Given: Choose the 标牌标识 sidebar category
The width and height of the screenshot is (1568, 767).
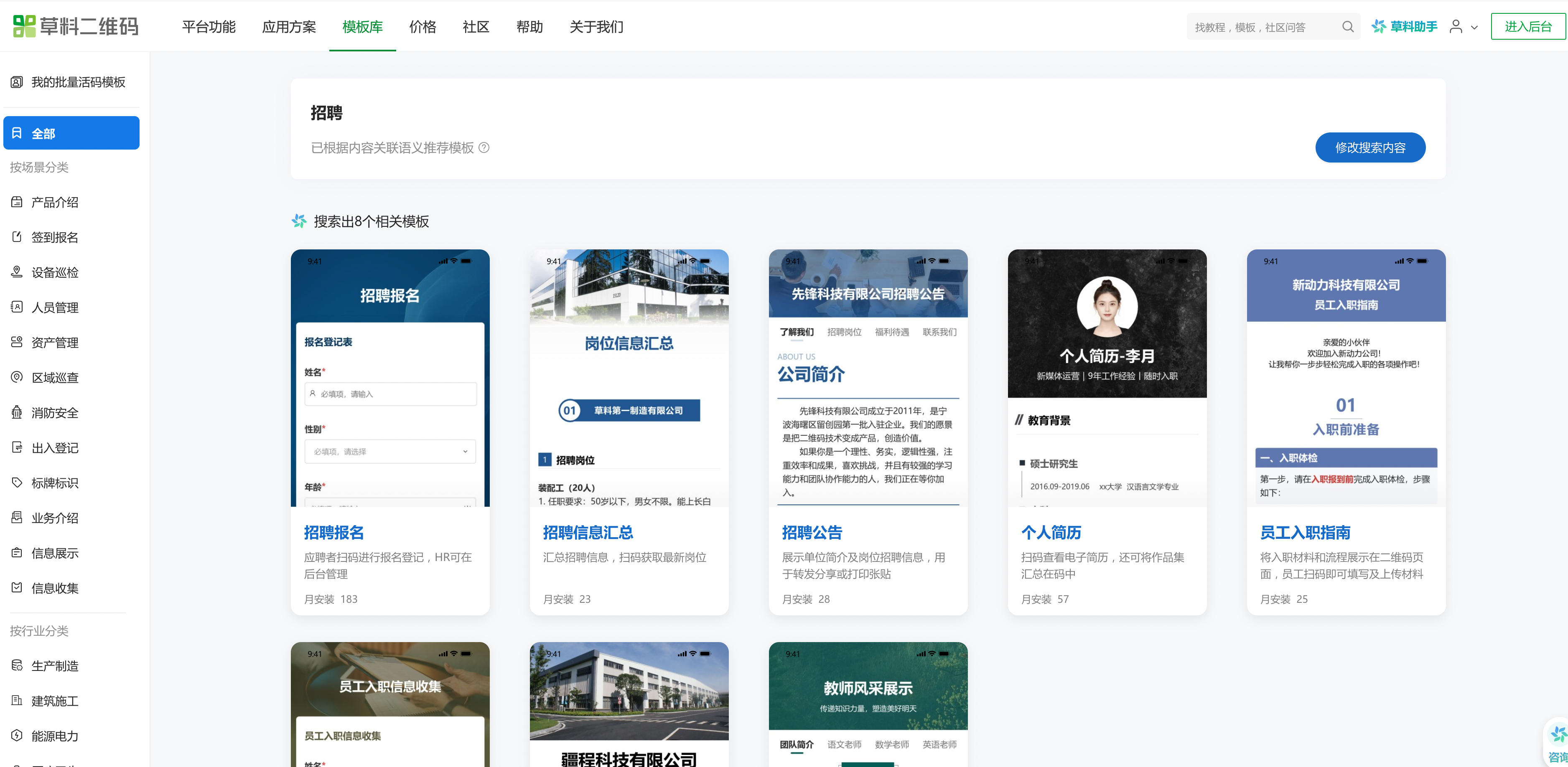Looking at the screenshot, I should pyautogui.click(x=55, y=483).
